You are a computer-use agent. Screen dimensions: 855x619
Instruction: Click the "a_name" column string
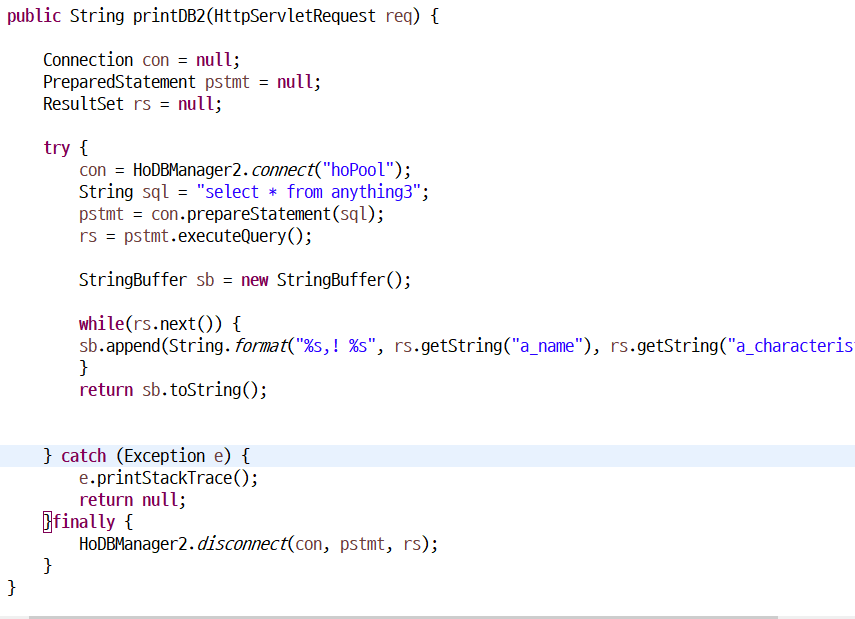547,346
